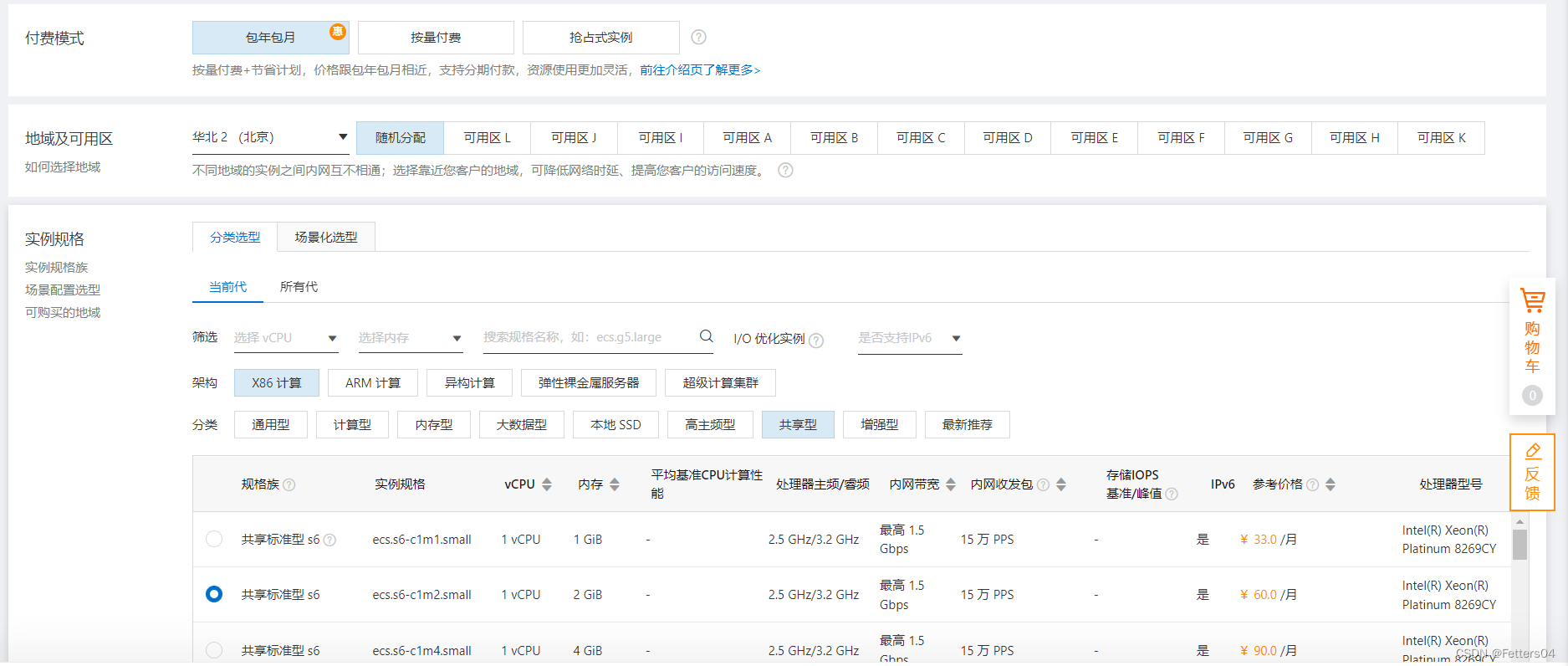Open the 场景配置选型 link

tap(63, 290)
